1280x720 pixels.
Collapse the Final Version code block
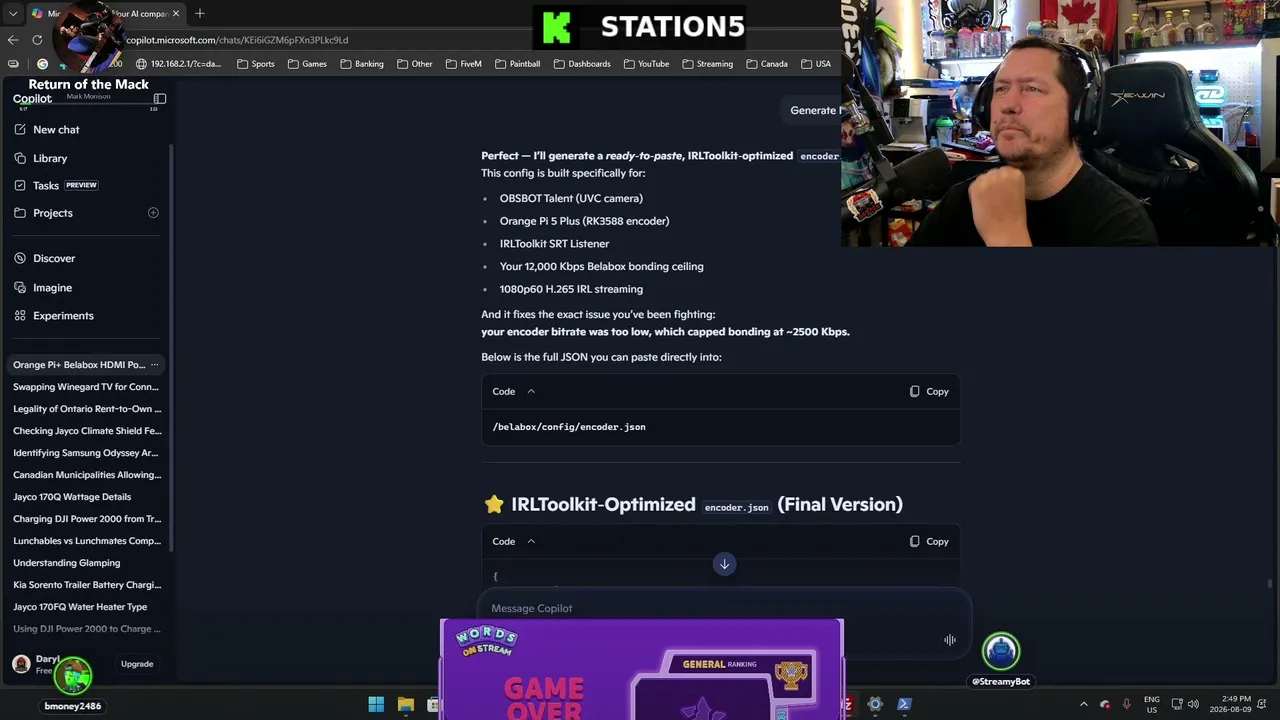531,542
